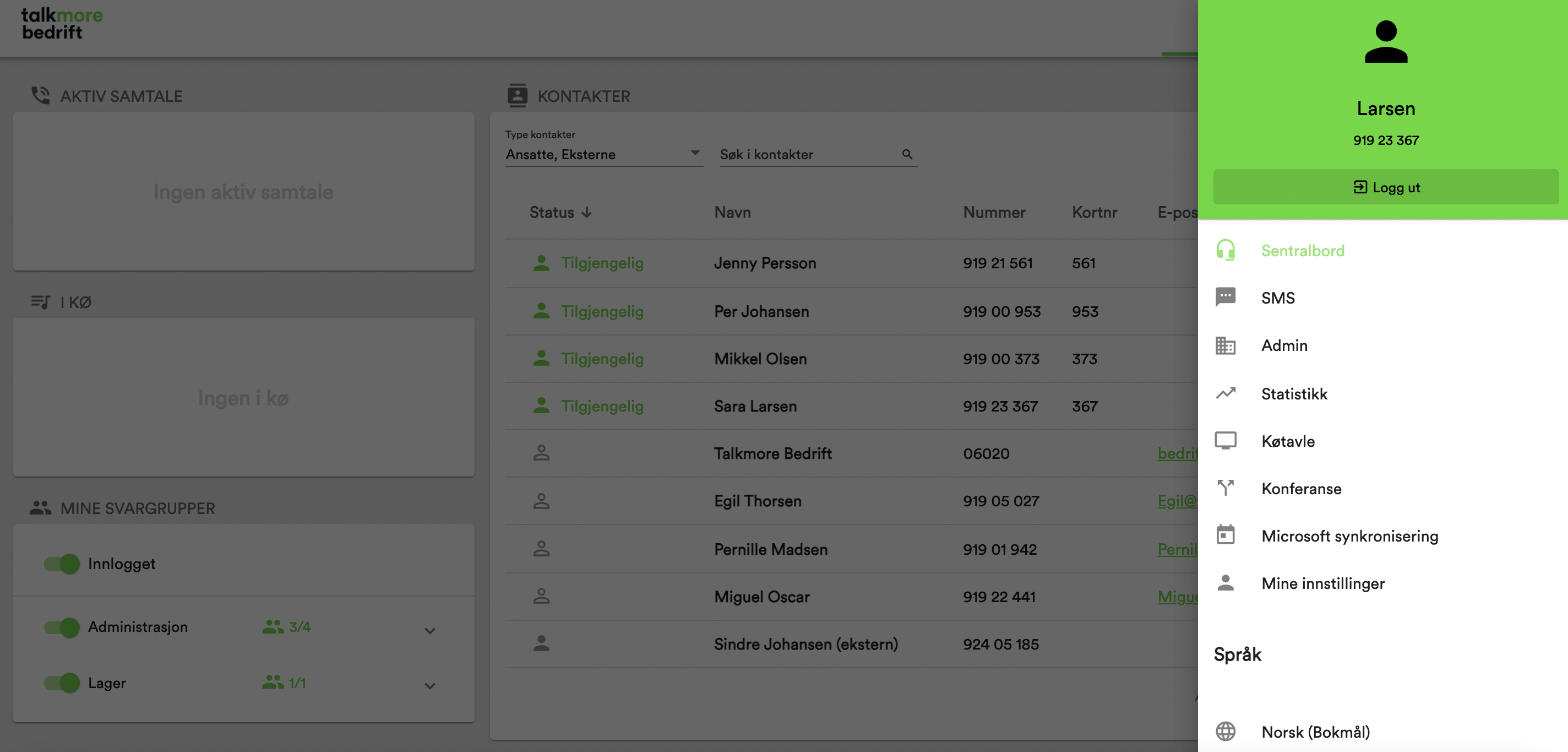Expand the Administrasjon group chevron
1568x752 pixels.
[x=430, y=631]
